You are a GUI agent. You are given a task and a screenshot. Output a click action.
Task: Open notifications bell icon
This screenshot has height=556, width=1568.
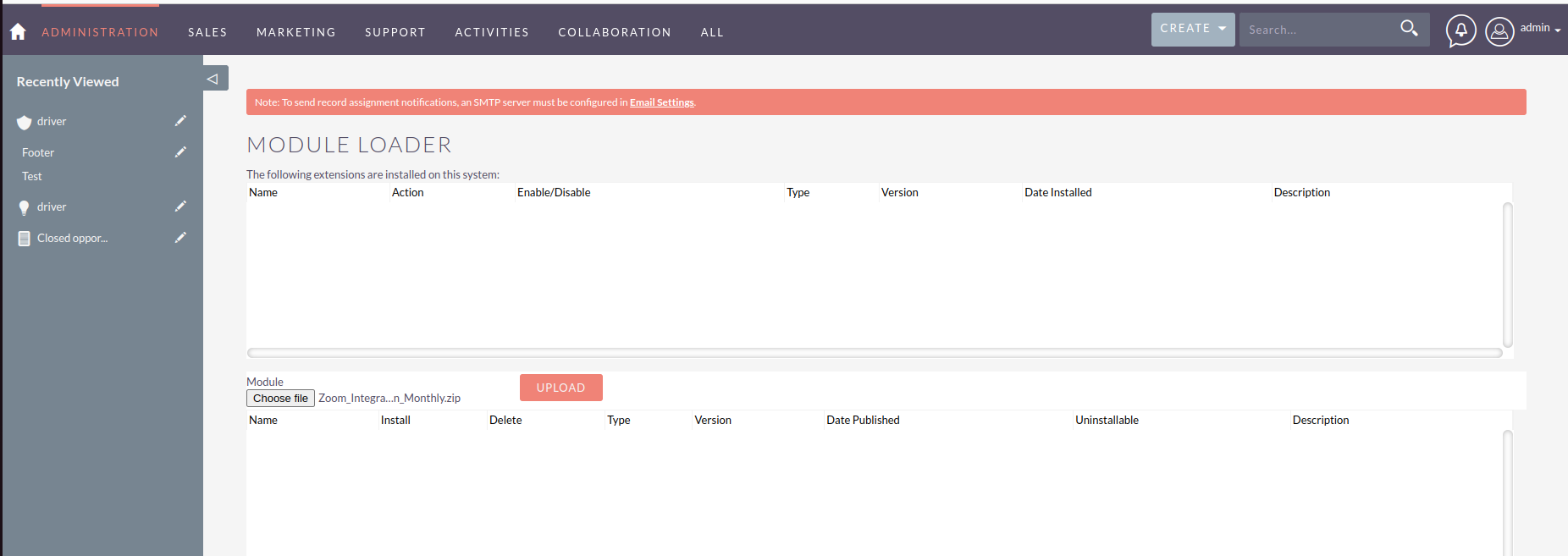pos(1461,31)
